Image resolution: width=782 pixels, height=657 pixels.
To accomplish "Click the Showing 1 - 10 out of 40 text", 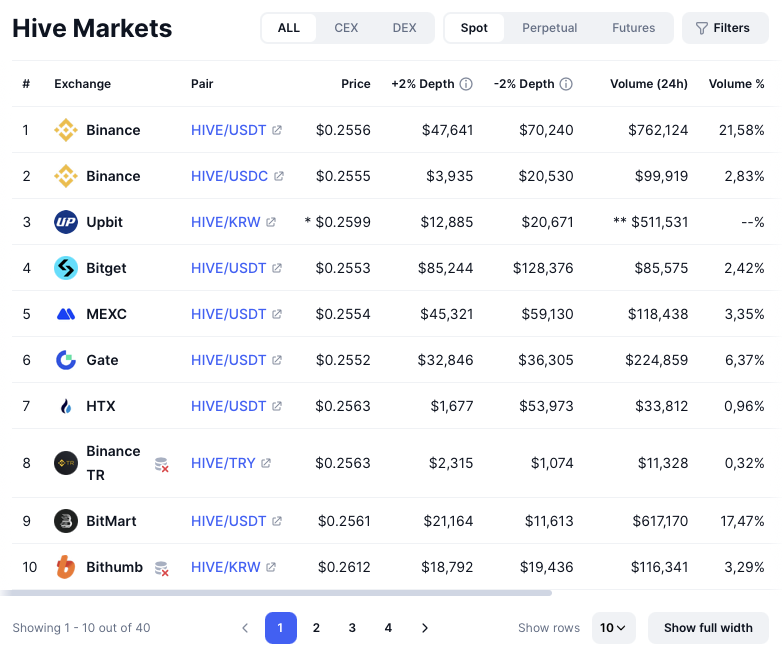I will (81, 628).
